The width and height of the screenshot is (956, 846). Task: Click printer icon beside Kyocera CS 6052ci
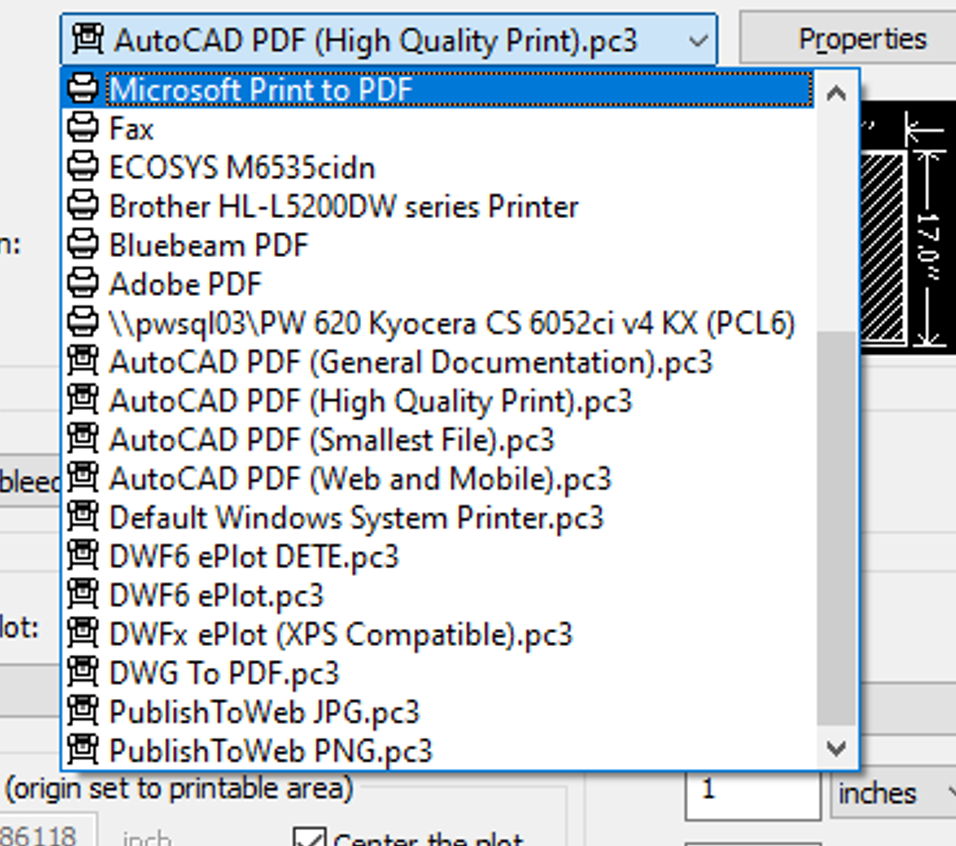pos(83,322)
